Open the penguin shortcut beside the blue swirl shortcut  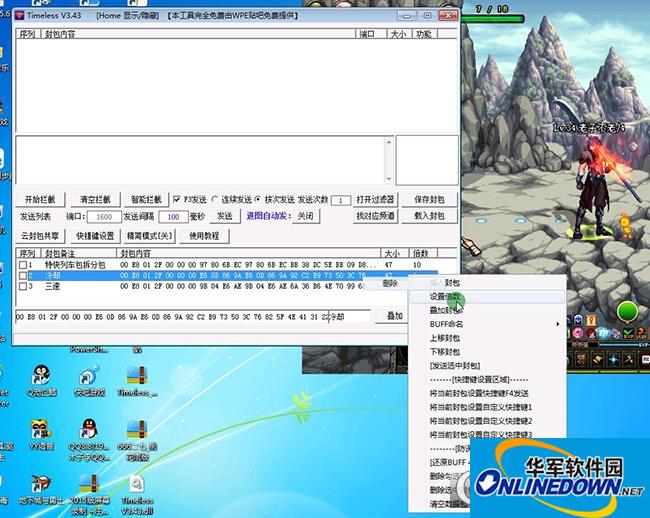(x=41, y=375)
